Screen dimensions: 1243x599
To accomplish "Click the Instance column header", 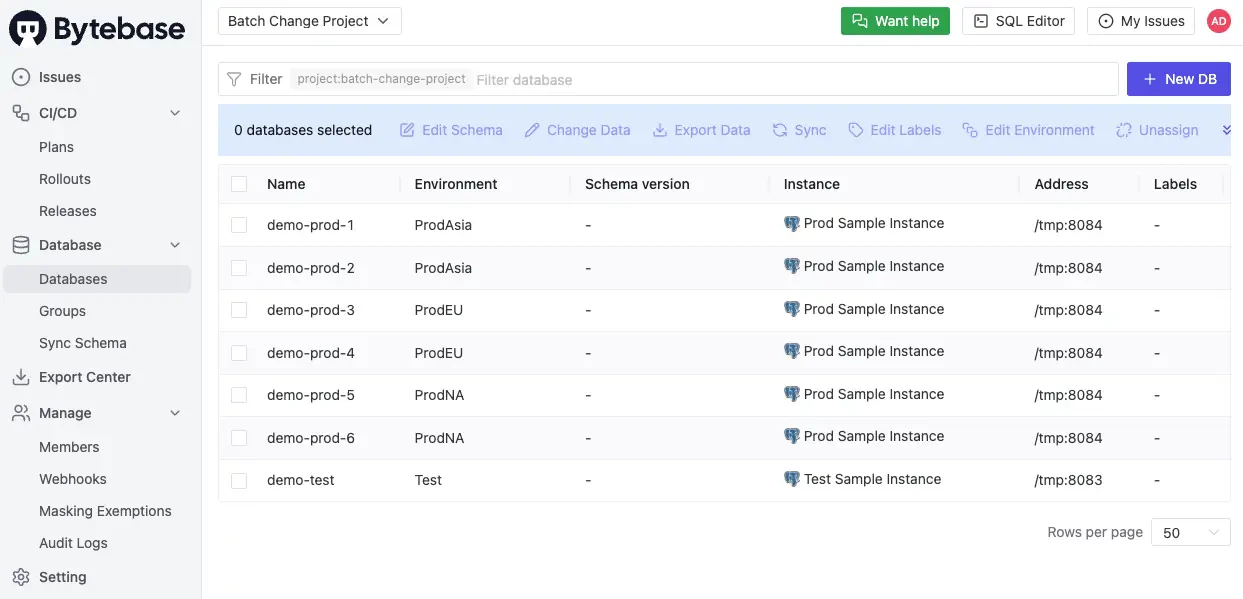I will click(x=812, y=184).
